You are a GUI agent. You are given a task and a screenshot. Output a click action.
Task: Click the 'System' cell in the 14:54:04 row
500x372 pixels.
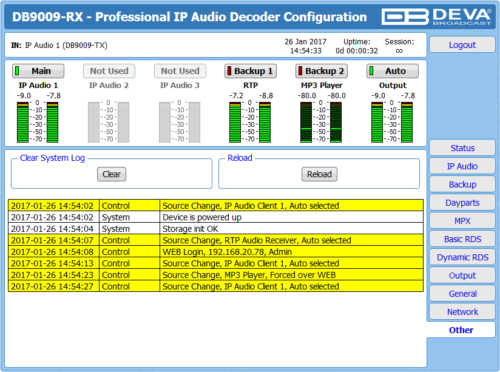pyautogui.click(x=130, y=229)
